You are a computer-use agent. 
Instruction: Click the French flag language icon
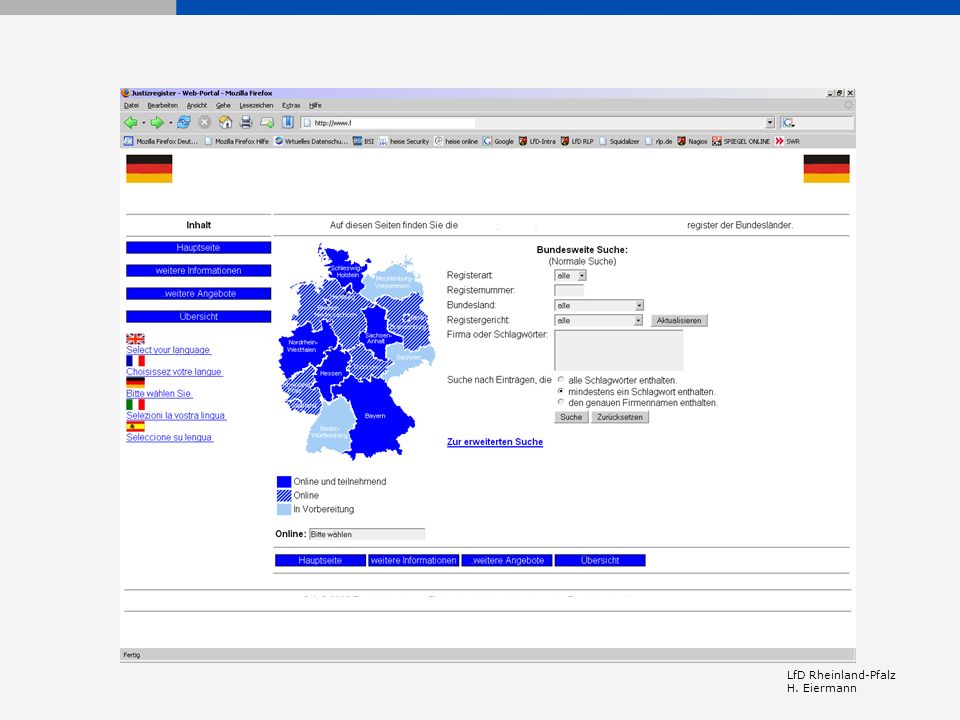pos(135,361)
